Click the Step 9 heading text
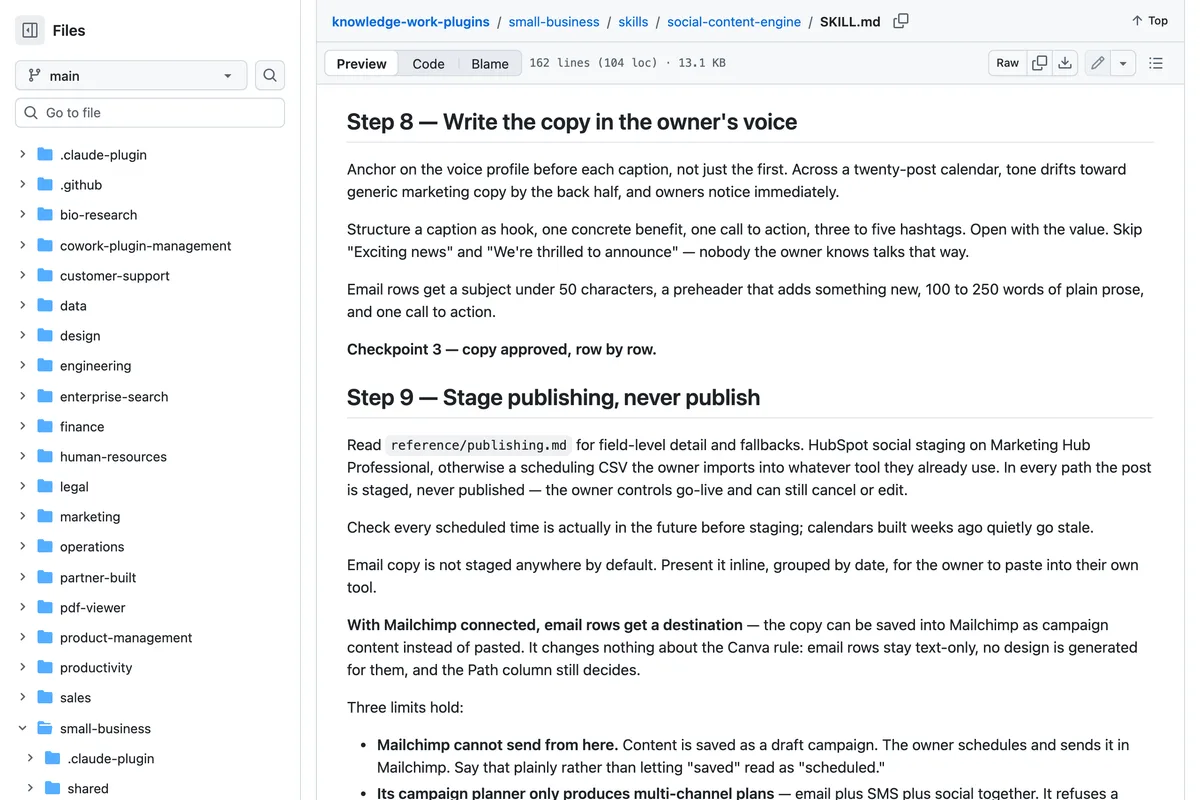 [x=553, y=397]
